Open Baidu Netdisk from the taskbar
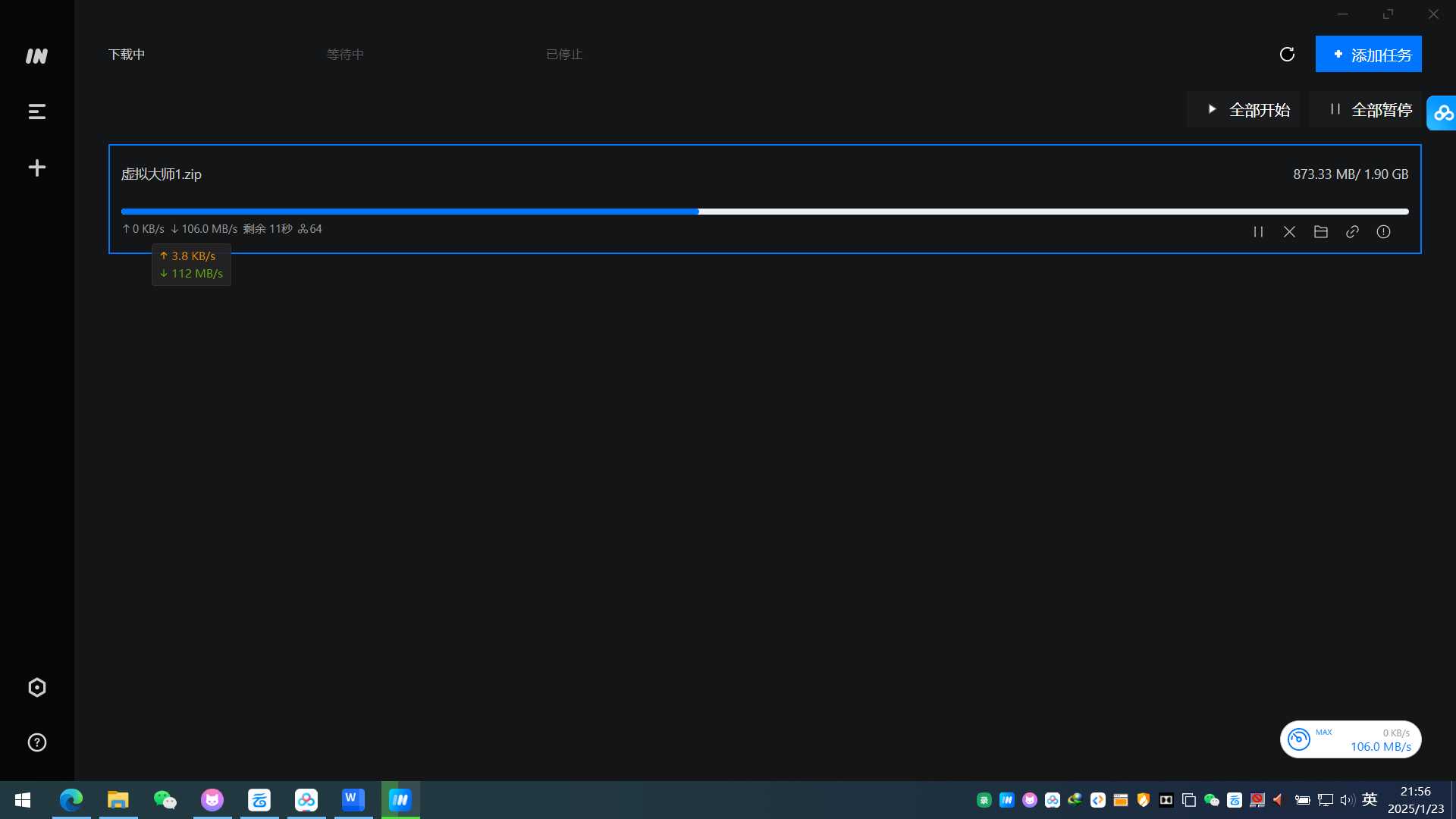This screenshot has width=1456, height=819. [306, 800]
